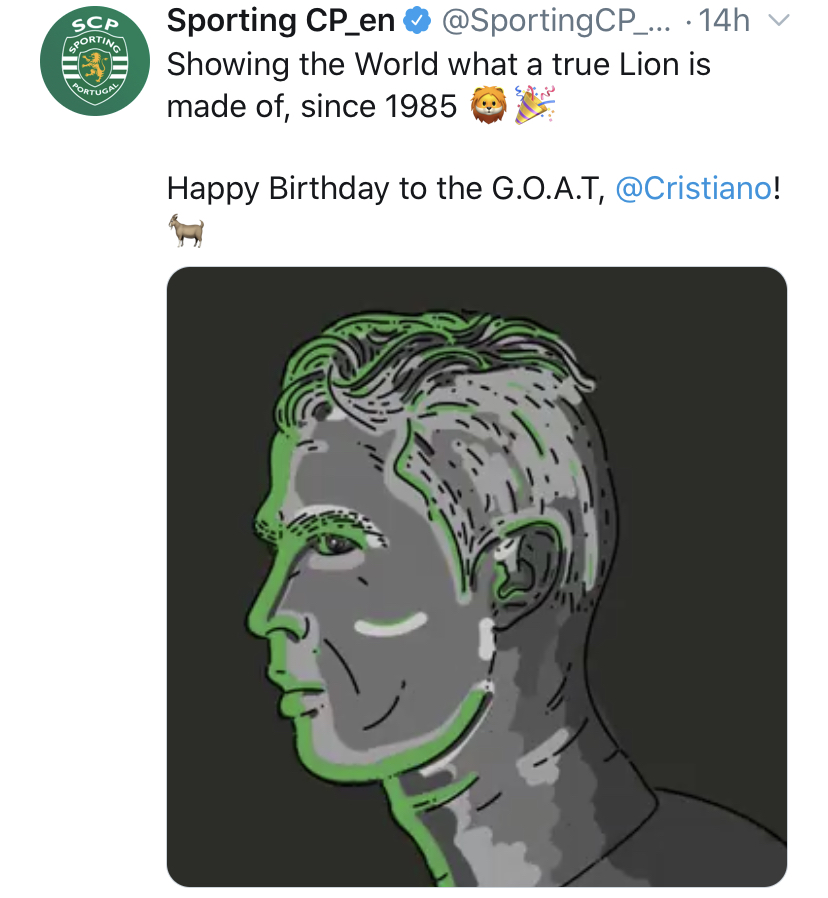Click the lion crest inside the club badge

point(95,70)
